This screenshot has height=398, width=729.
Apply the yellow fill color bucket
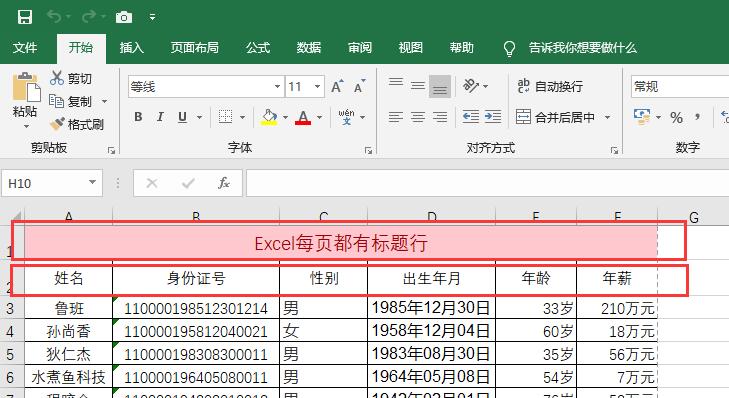[x=269, y=117]
